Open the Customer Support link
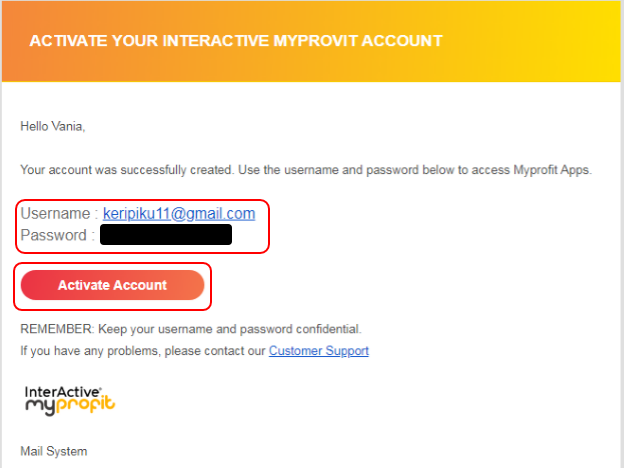This screenshot has height=469, width=626. (318, 351)
